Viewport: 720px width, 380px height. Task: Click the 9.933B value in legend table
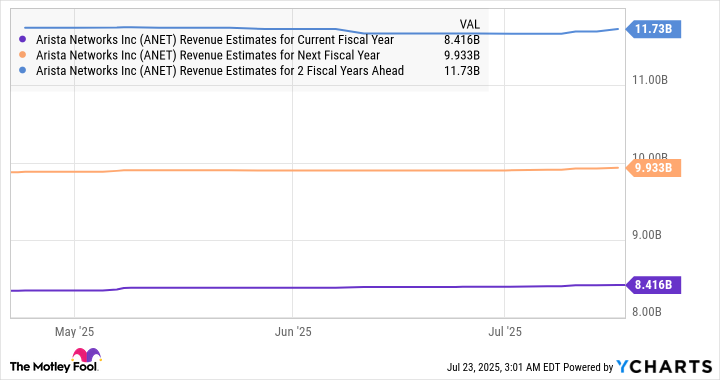pos(462,56)
